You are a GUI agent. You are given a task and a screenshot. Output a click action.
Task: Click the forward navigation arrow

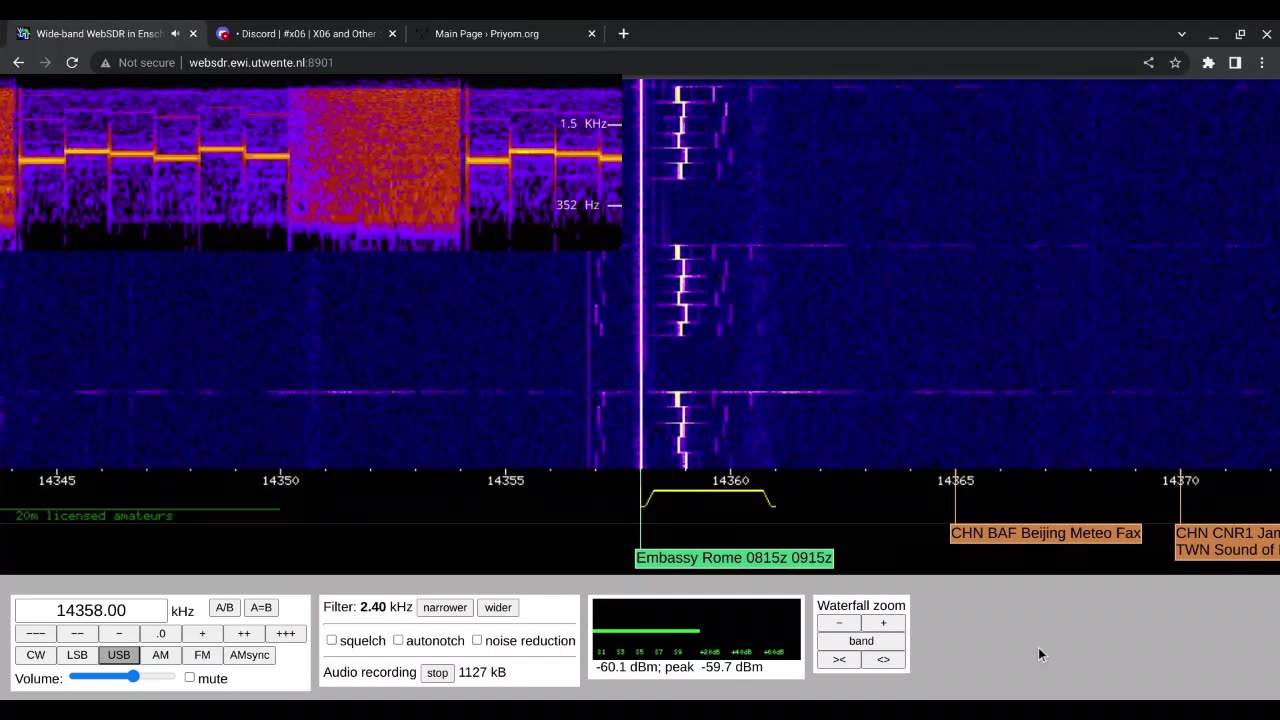[45, 62]
